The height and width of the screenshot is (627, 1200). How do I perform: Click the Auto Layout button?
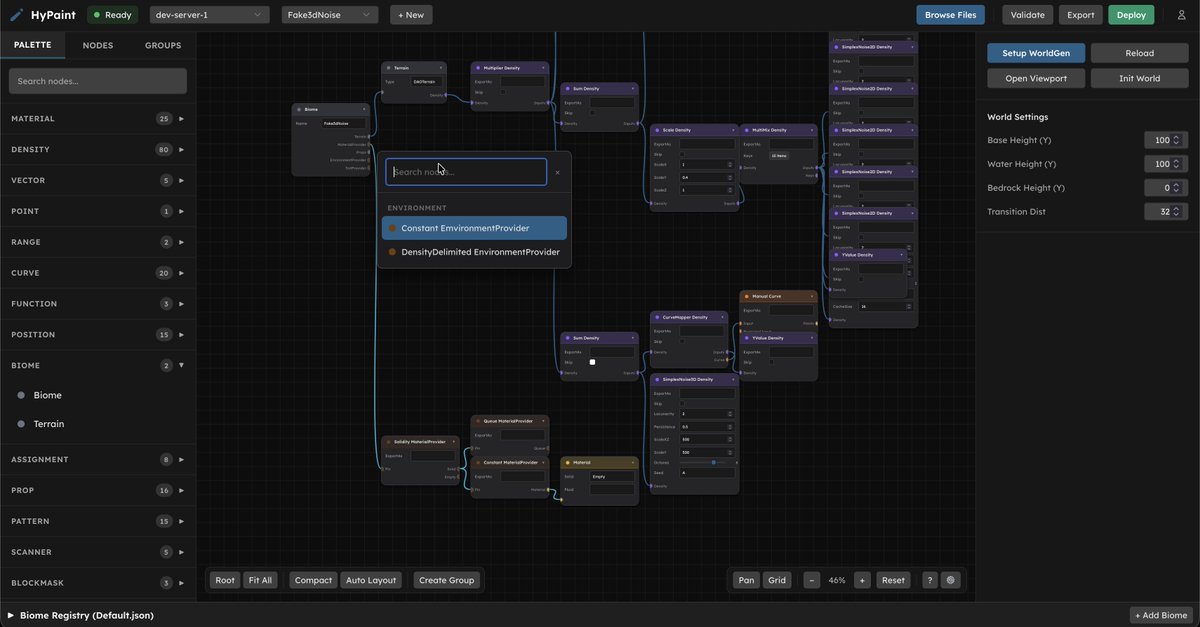pyautogui.click(x=371, y=580)
